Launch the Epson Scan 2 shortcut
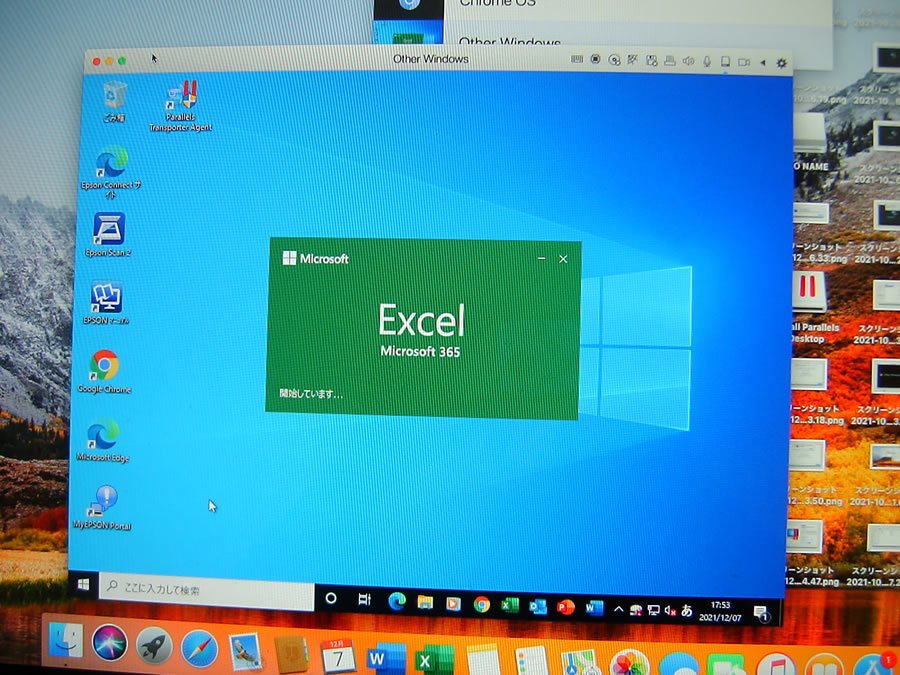 coord(108,234)
